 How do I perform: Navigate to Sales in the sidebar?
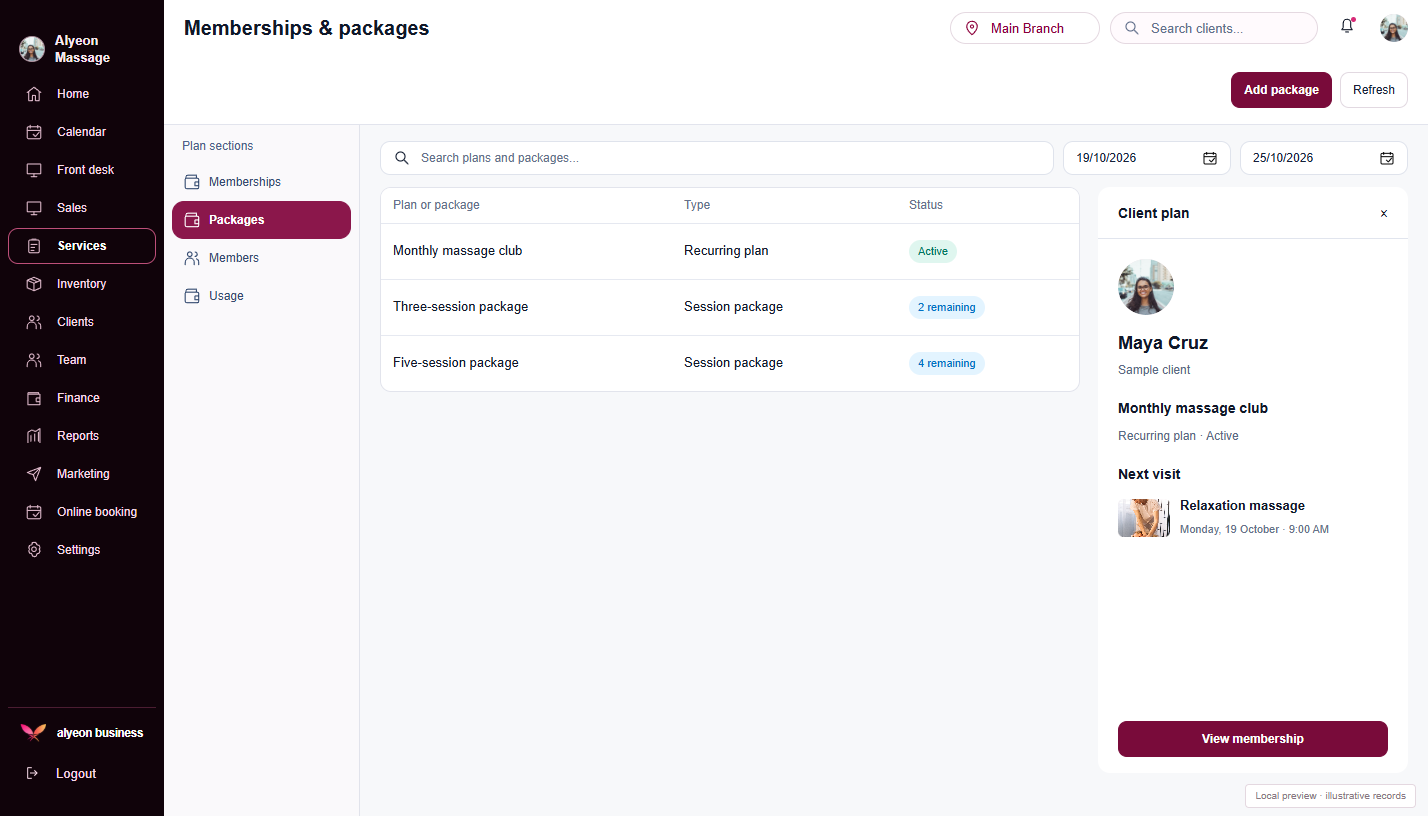coord(82,208)
